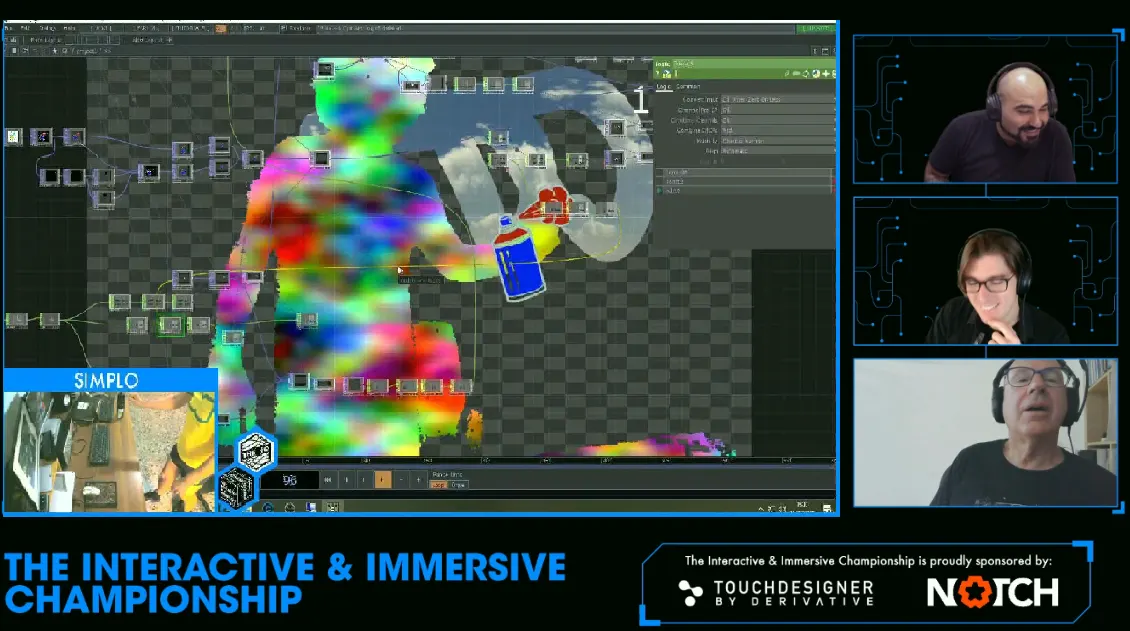Click the highlighted orange play button
Screen dimensions: 1130x631
point(383,480)
